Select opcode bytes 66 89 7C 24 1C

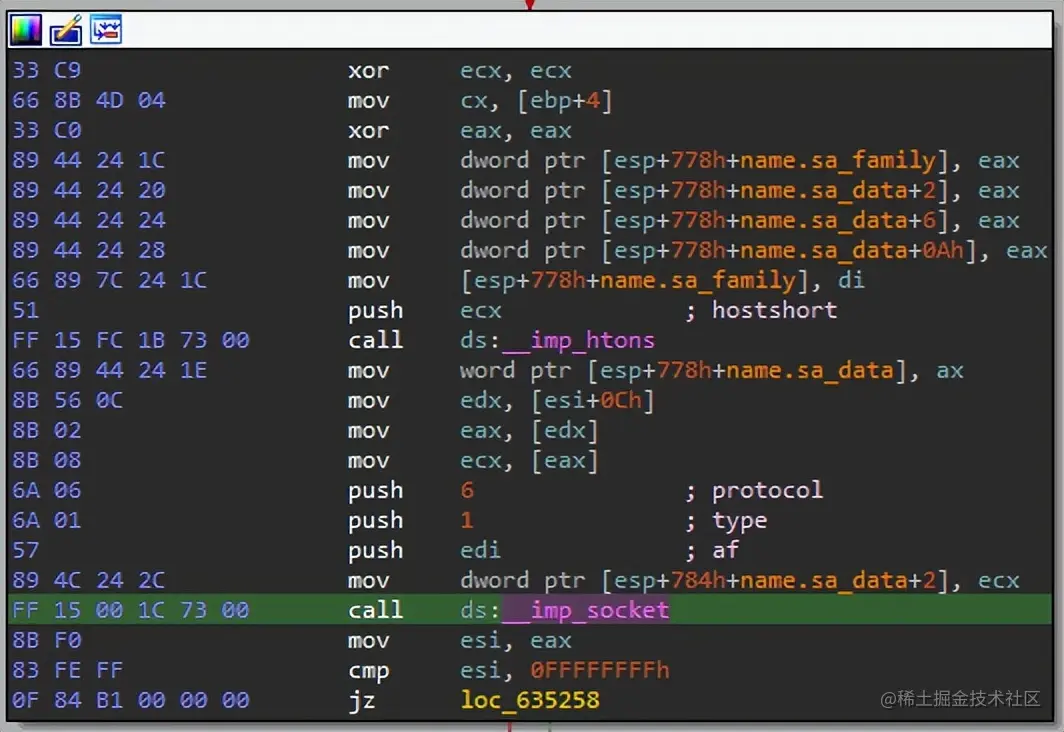click(110, 280)
